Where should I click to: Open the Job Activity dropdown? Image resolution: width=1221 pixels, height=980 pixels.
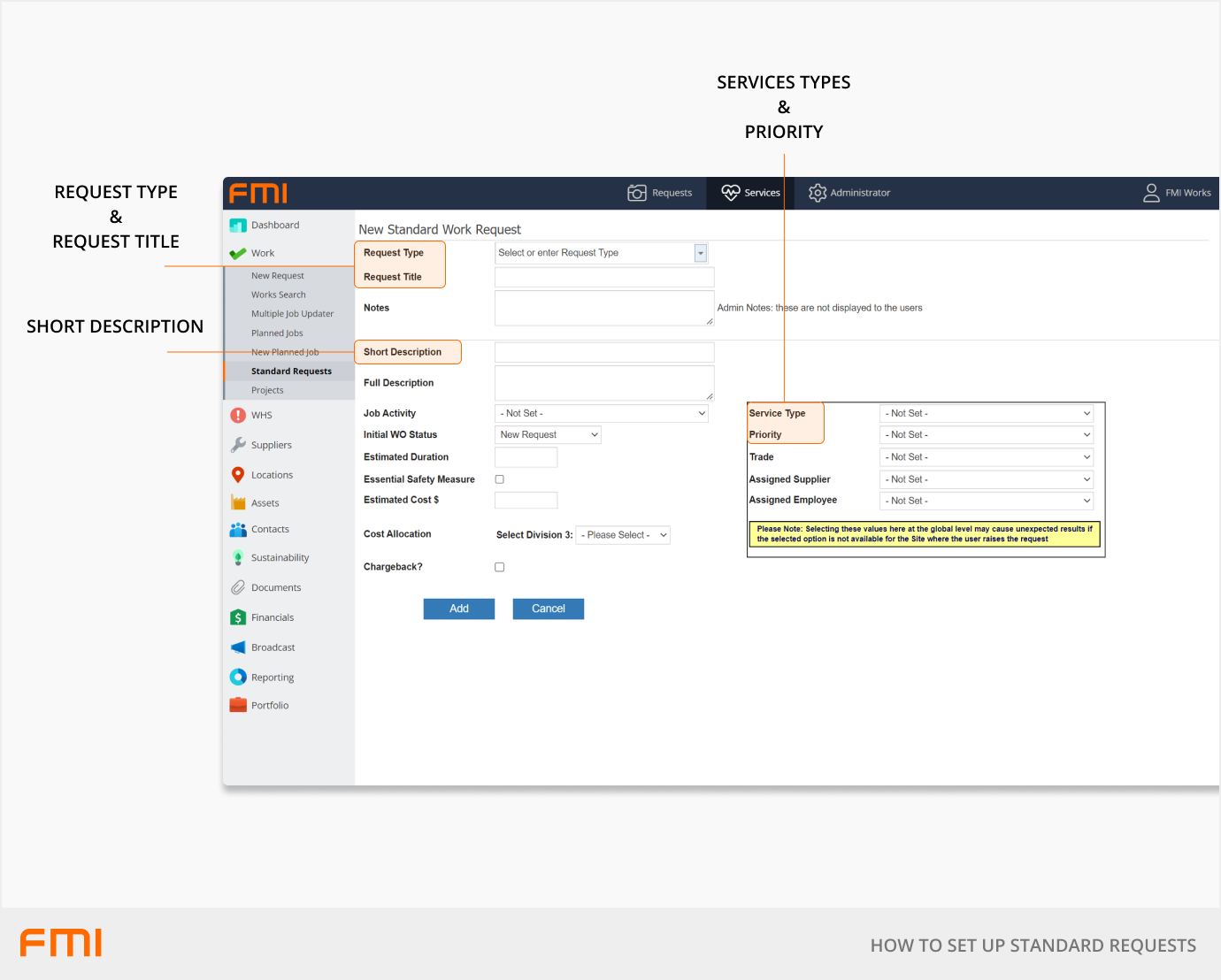602,414
